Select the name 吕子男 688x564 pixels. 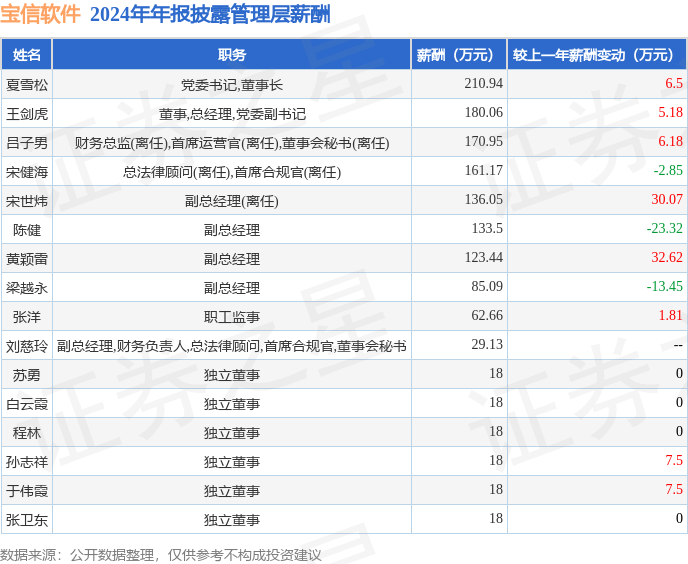[27, 143]
